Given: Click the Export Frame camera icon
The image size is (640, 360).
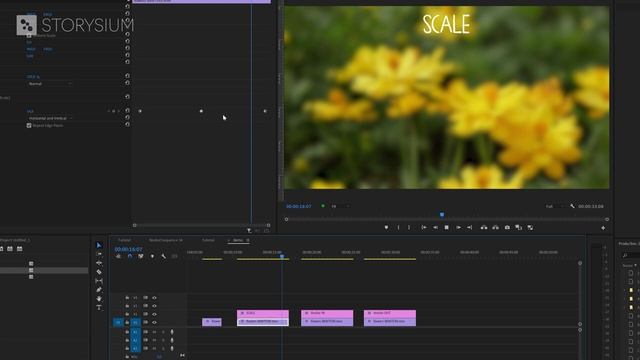Looking at the screenshot, I should click(507, 227).
